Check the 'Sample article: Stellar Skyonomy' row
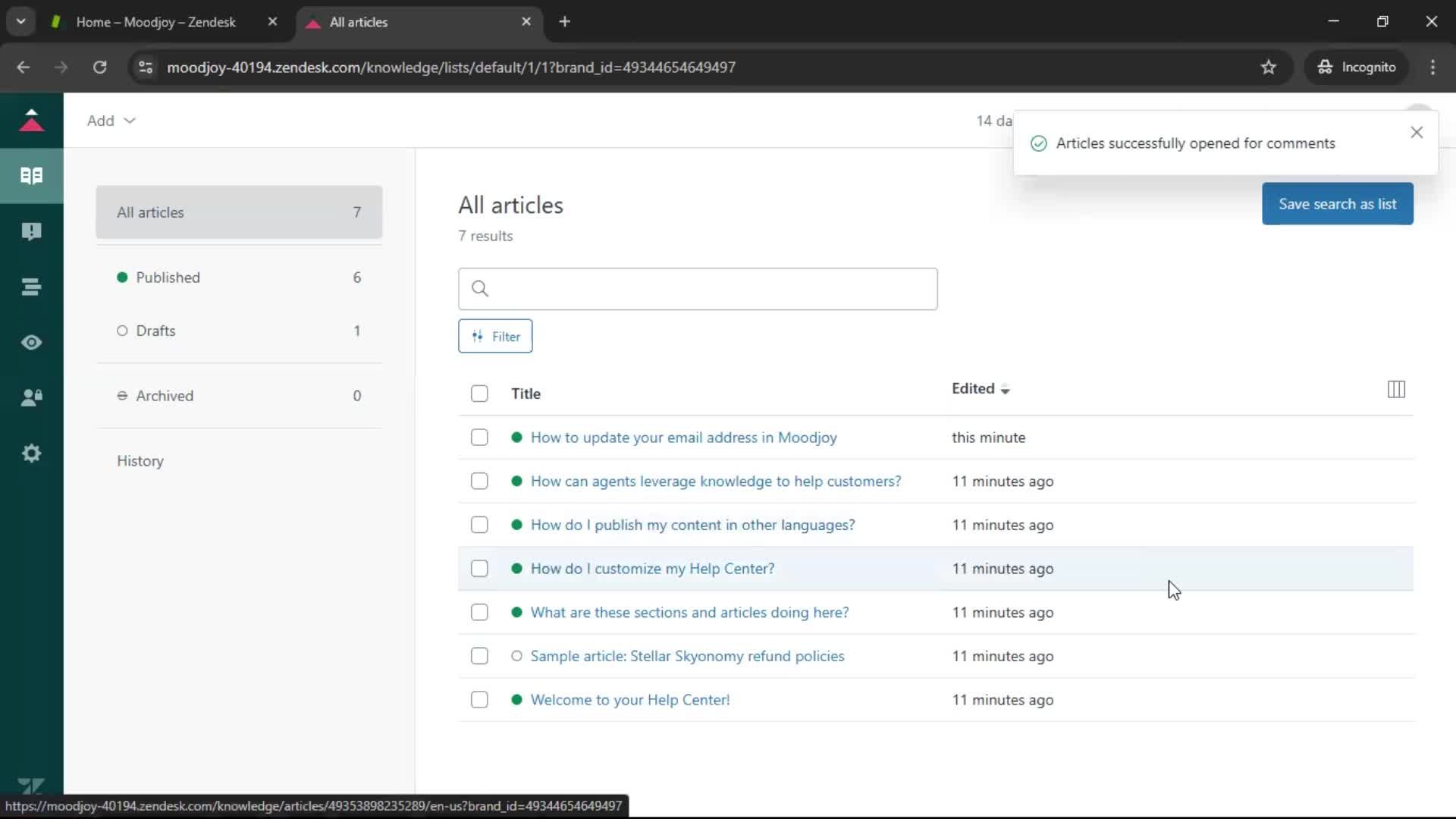 tap(479, 656)
